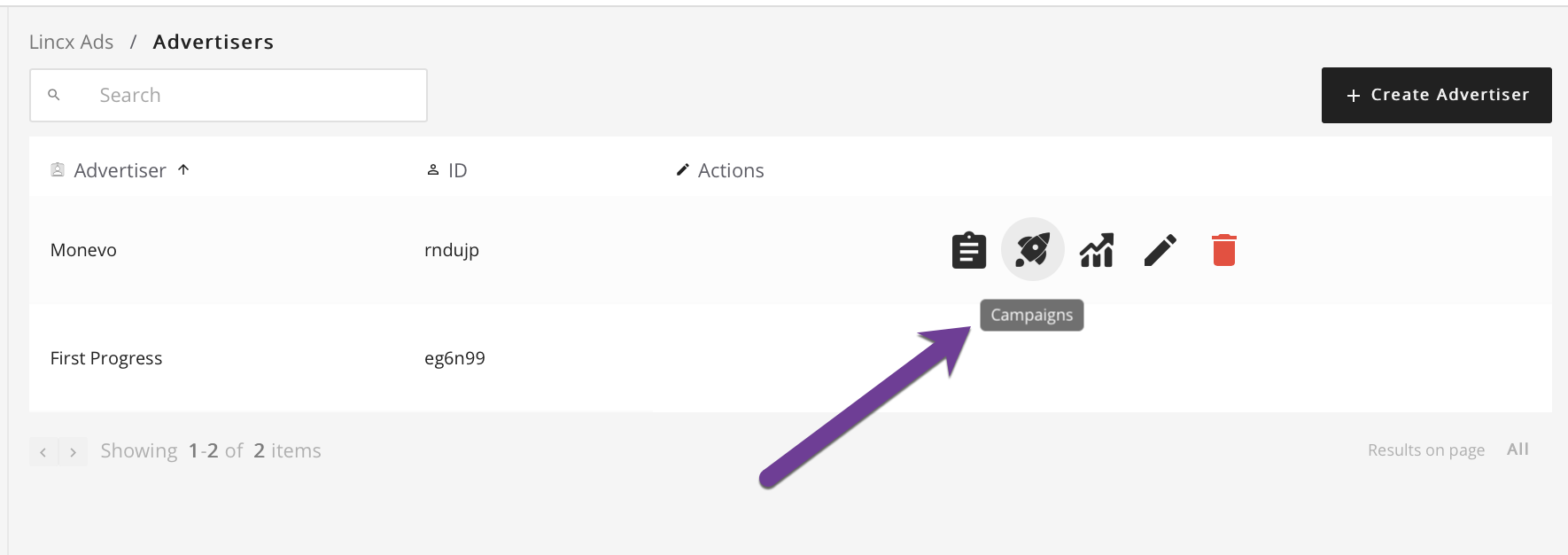
Task: Delete Monevo with the red trash icon
Action: 1223,250
